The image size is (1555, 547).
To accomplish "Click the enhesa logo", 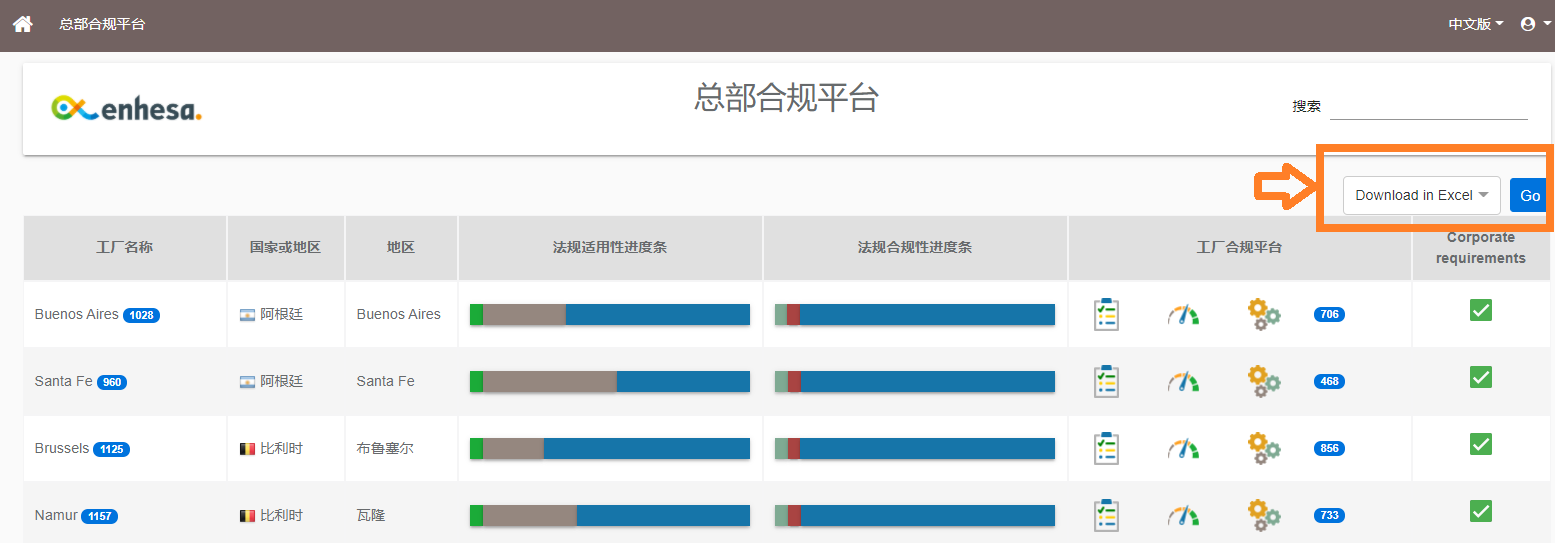I will [127, 109].
